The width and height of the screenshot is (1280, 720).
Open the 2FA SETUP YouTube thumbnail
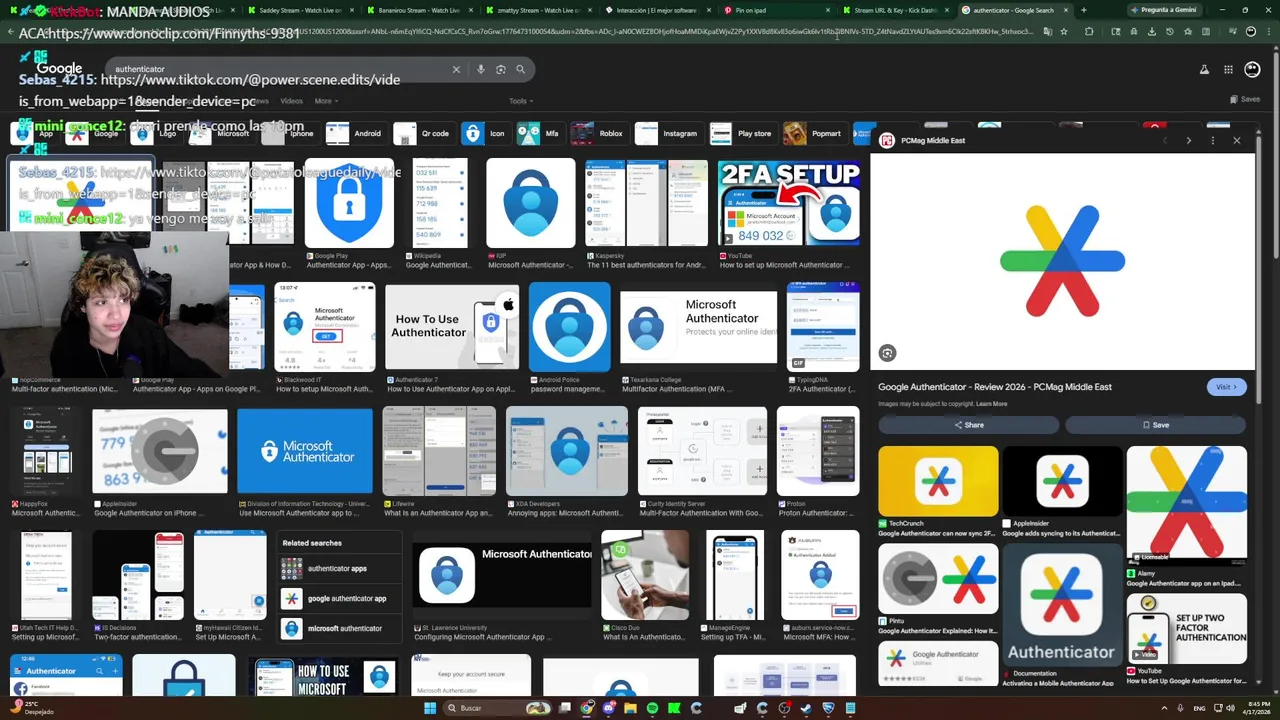[789, 203]
